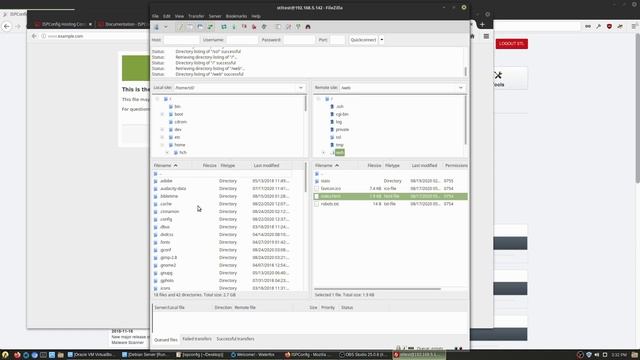640x360 pixels.
Task: Click the Quickconnect button
Action: tap(363, 40)
